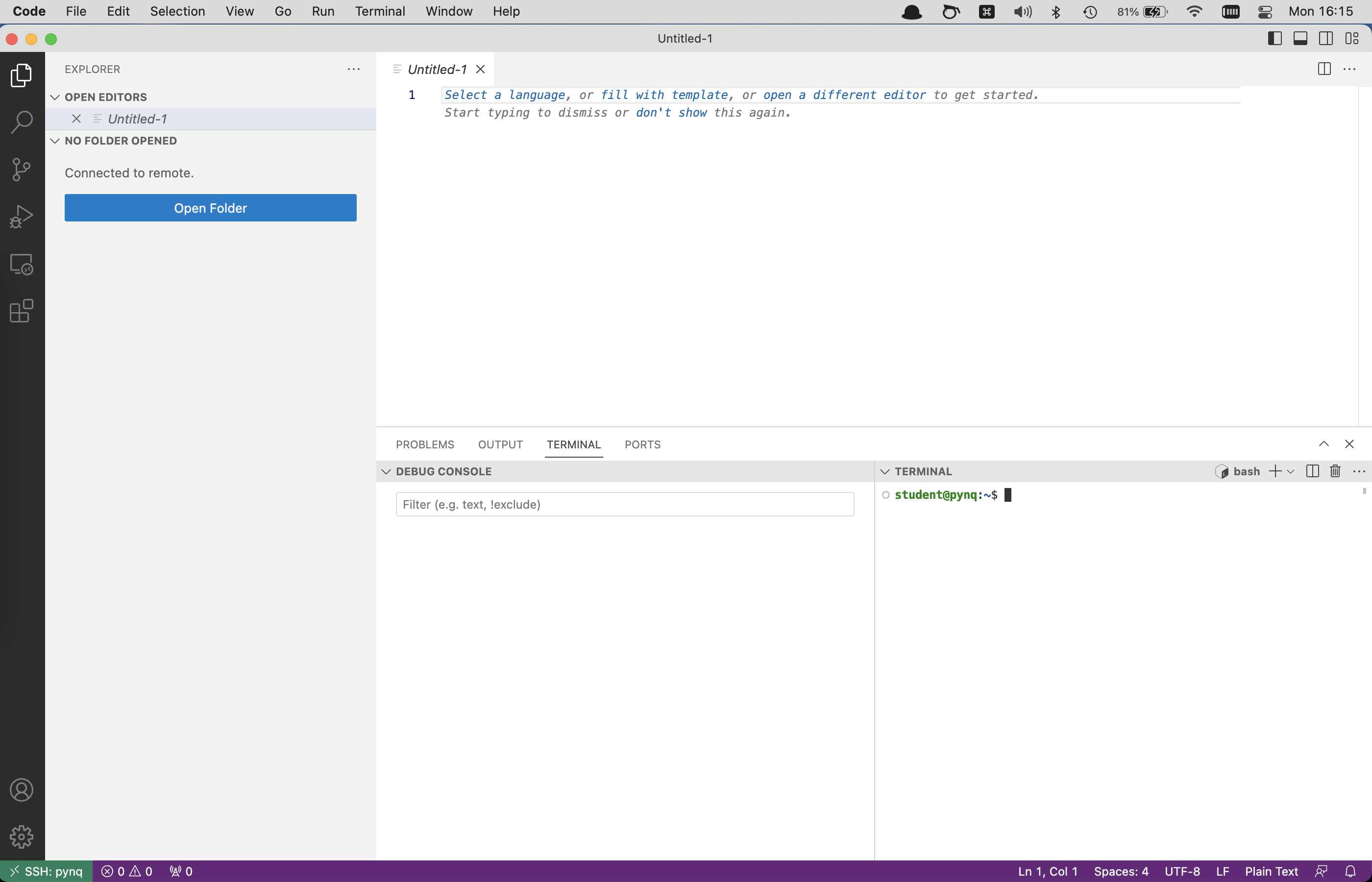The width and height of the screenshot is (1372, 882).
Task: Open the Source Control view
Action: tap(22, 170)
